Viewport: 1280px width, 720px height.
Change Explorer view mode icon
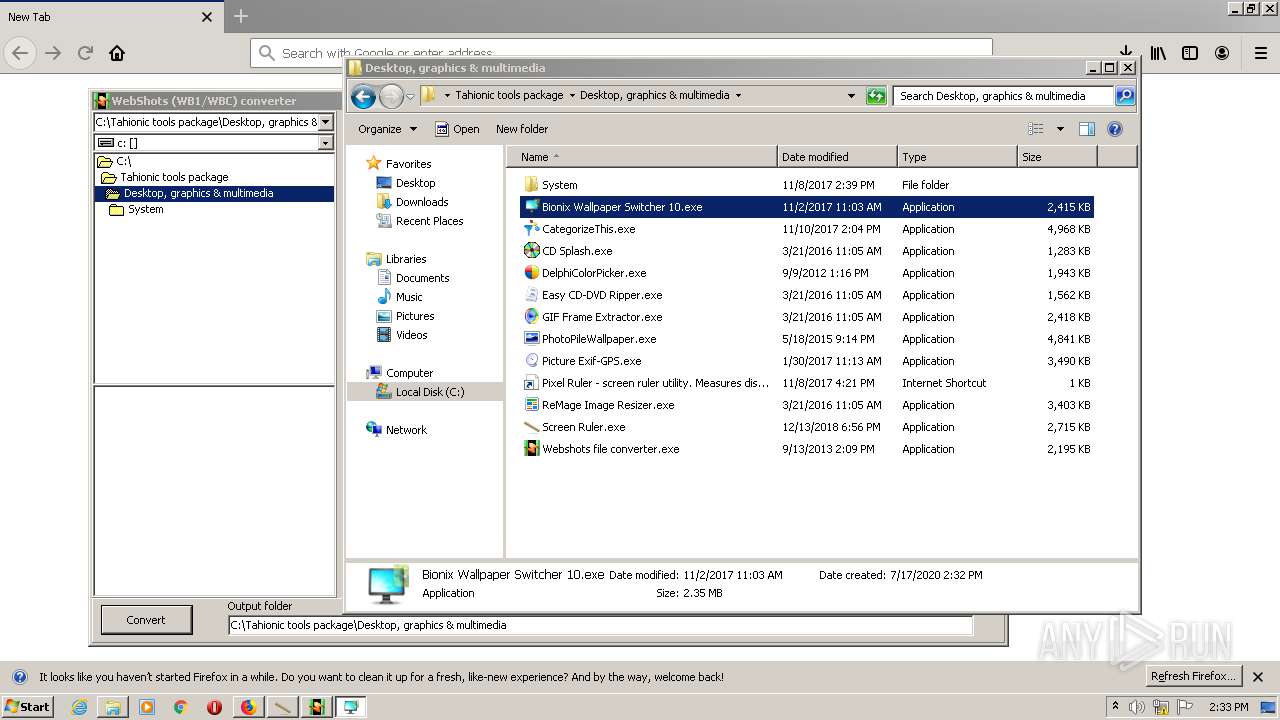(1036, 129)
